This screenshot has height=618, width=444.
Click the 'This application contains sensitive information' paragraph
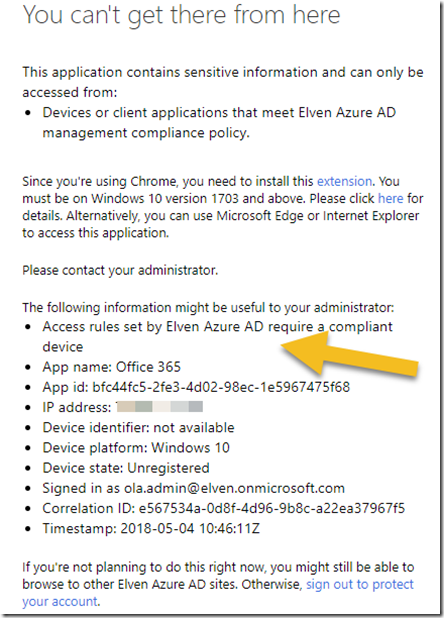[x=223, y=82]
